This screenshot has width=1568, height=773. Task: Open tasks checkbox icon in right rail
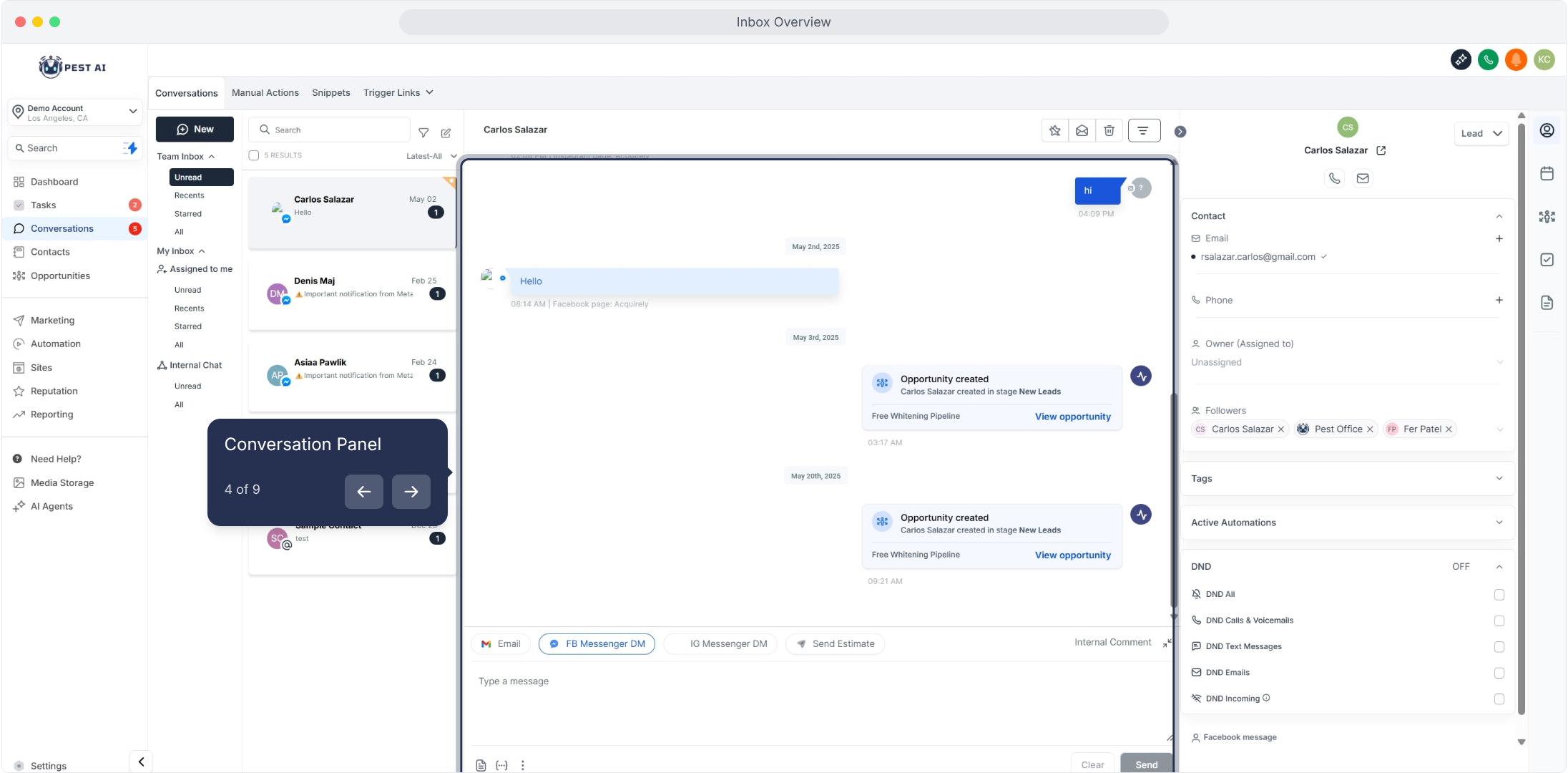[x=1547, y=259]
